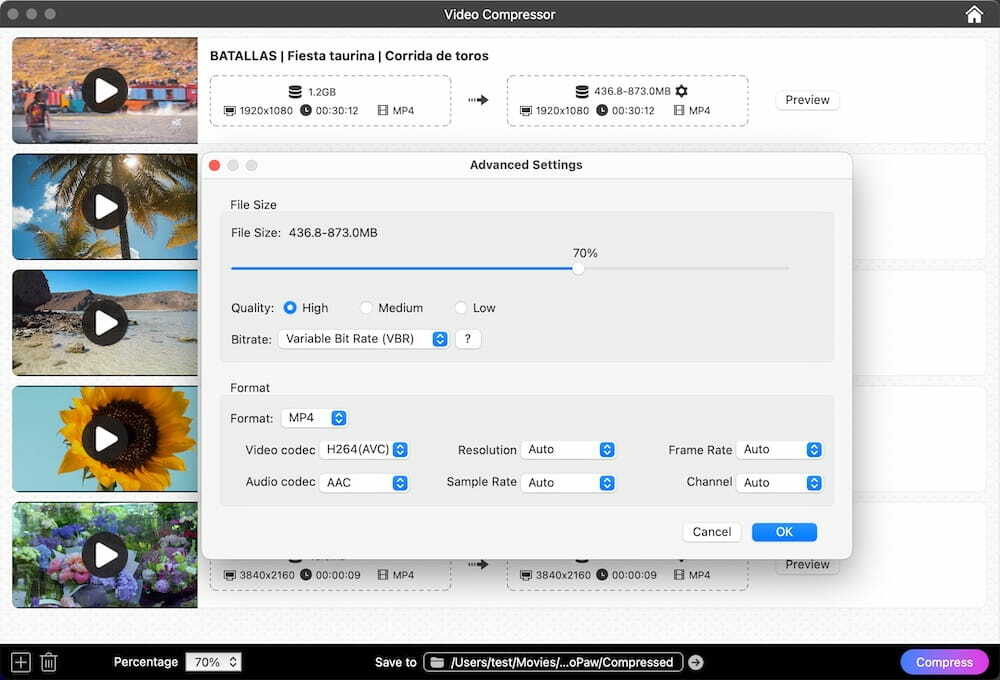Click the file size slider handle
Screen dimensions: 1000x680
pyautogui.click(x=578, y=268)
